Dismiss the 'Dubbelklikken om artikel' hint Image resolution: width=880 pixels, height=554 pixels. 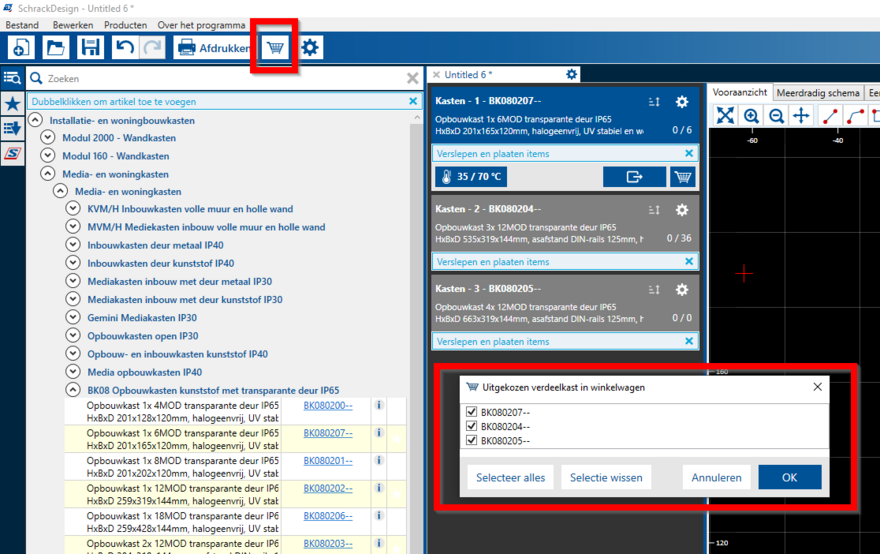coord(413,101)
